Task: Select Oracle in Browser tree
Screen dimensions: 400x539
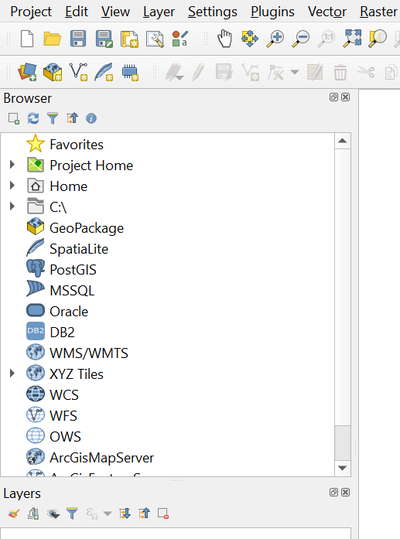Action: 69,311
